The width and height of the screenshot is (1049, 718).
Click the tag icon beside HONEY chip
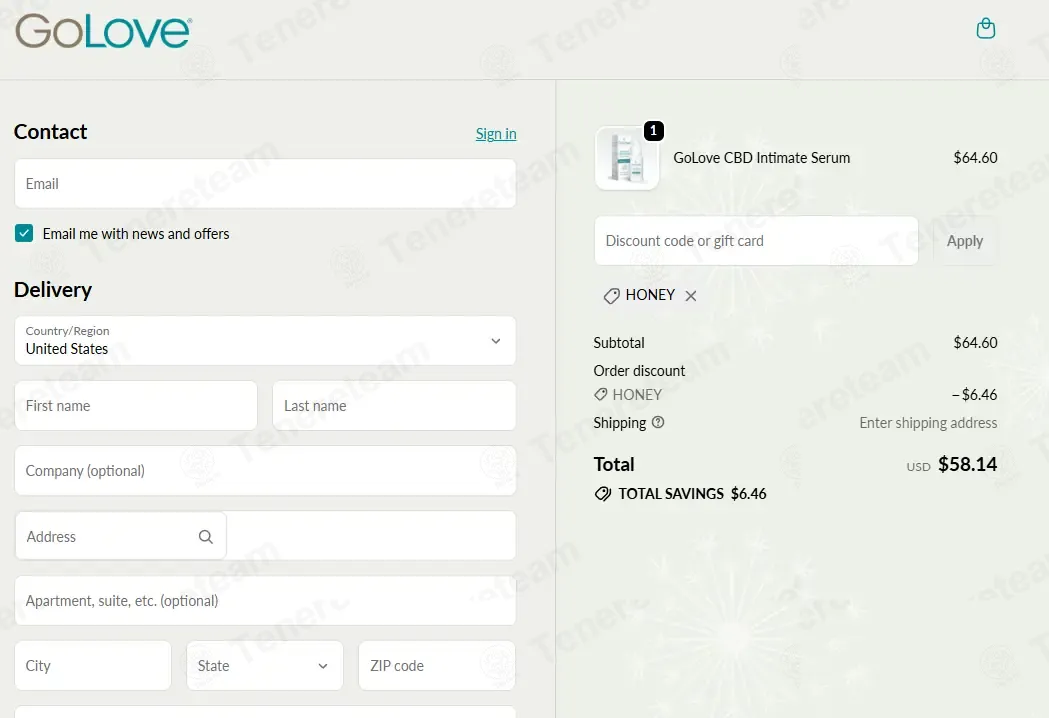tap(611, 296)
